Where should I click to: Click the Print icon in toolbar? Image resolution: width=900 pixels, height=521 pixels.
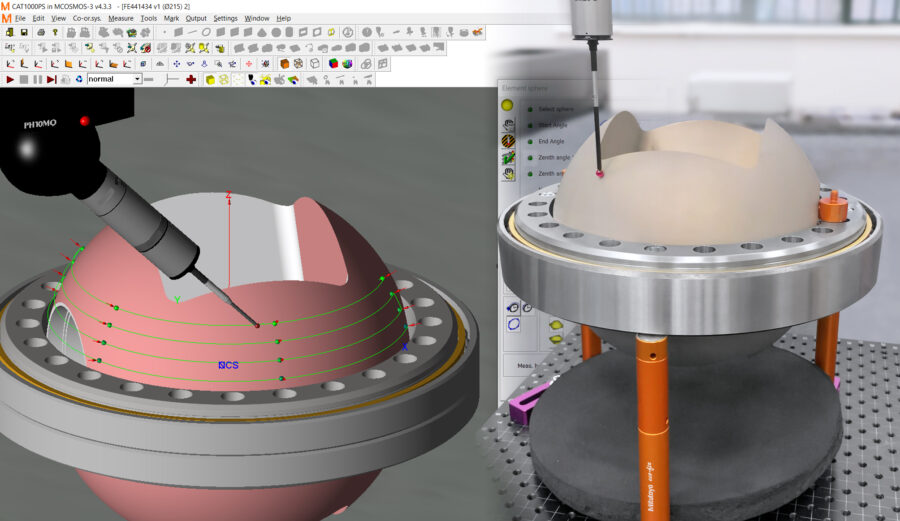click(41, 32)
